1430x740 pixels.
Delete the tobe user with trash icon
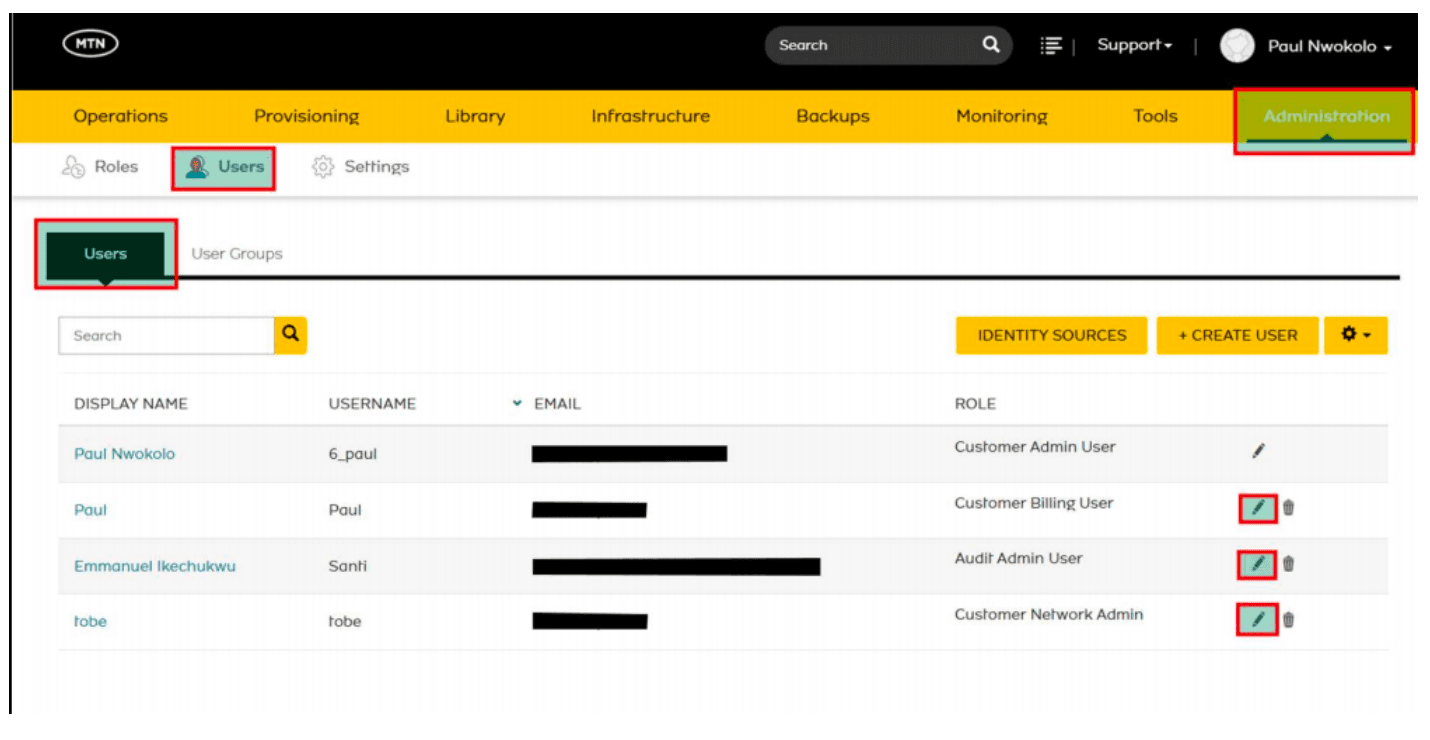1288,620
